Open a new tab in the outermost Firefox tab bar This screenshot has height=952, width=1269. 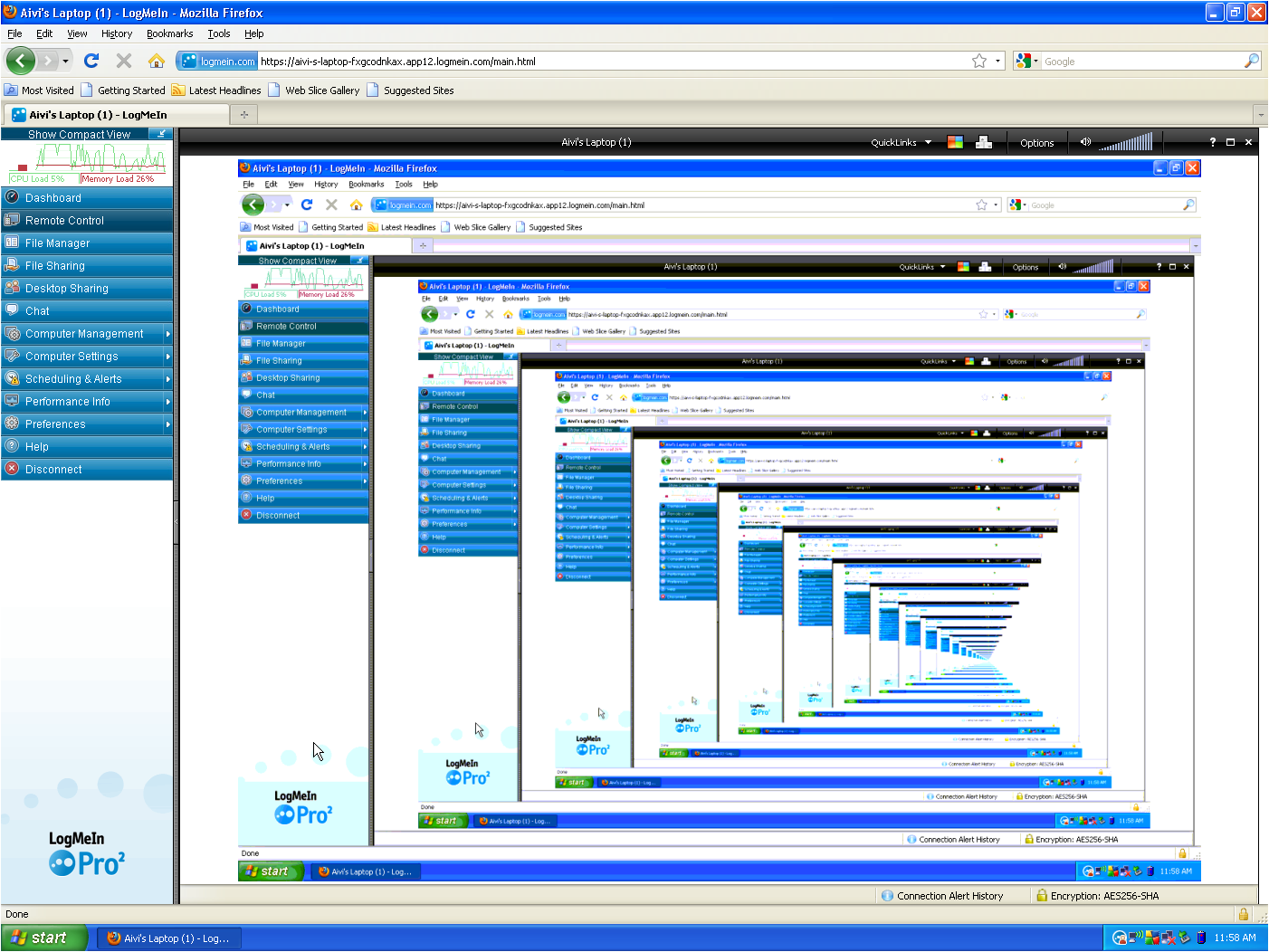(x=243, y=115)
